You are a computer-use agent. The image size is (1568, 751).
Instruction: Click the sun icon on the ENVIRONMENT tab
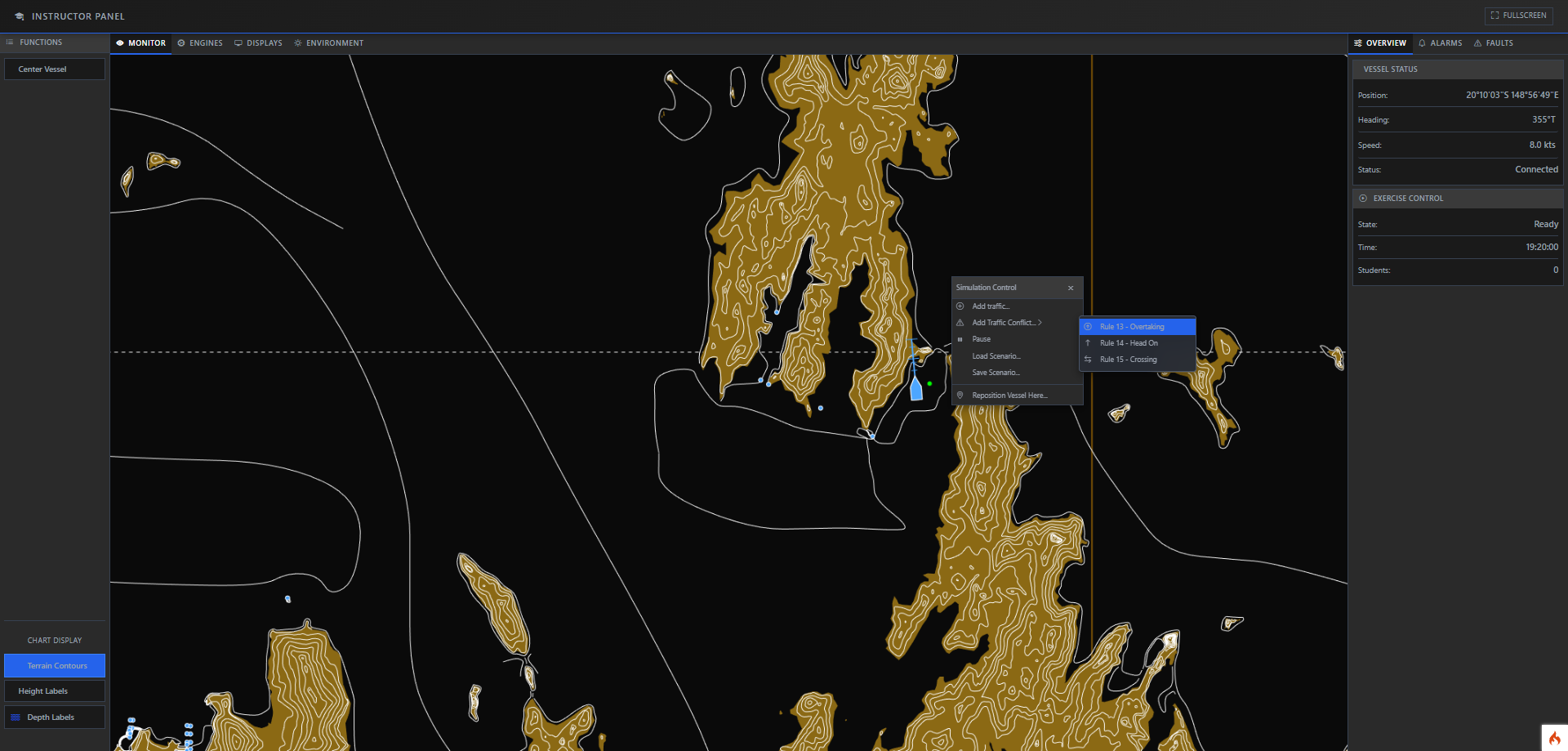[297, 42]
